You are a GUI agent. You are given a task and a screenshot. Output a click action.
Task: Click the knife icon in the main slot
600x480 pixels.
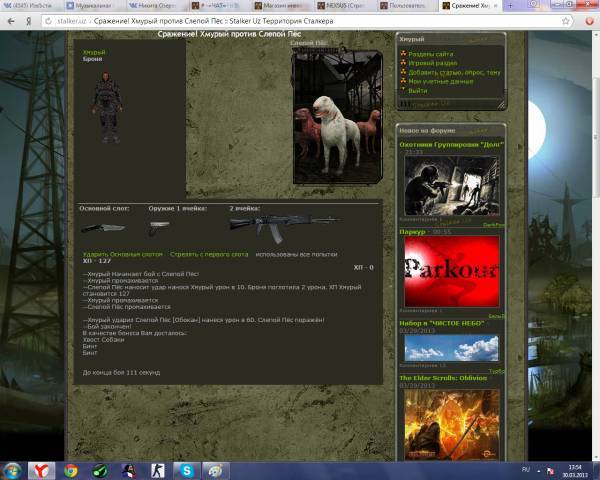(x=103, y=227)
